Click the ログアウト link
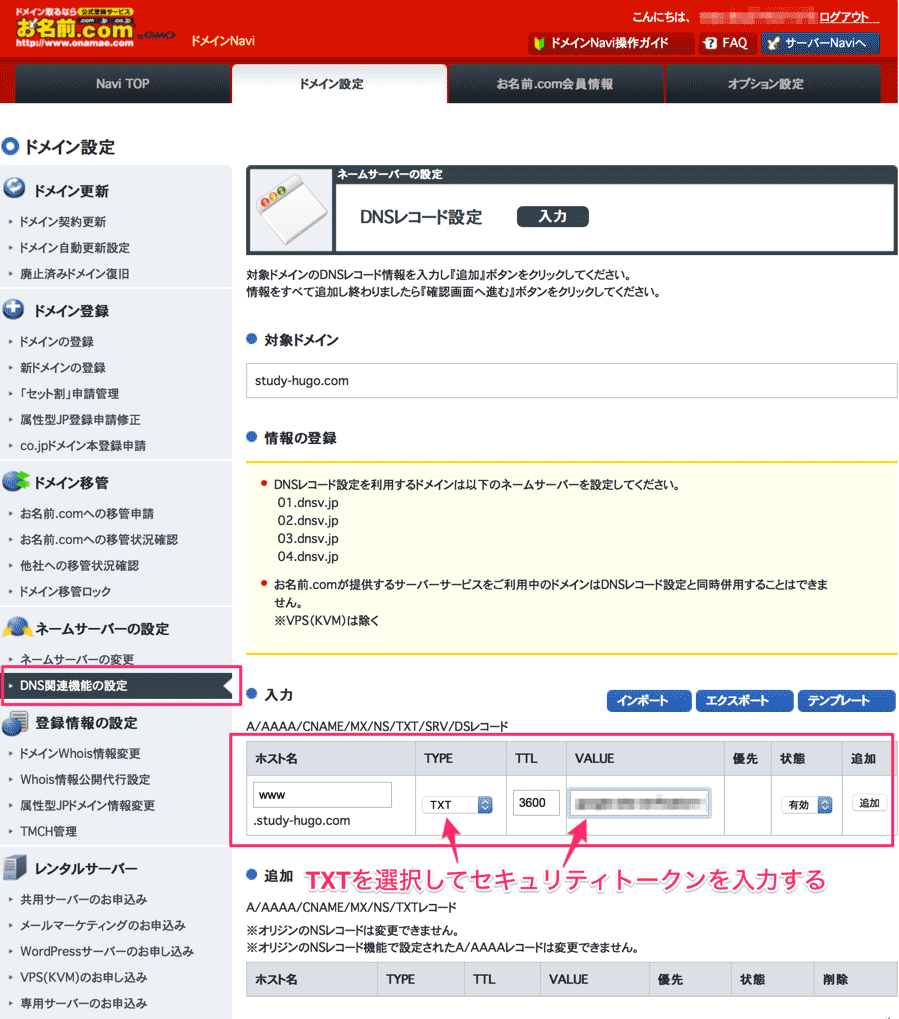The width and height of the screenshot is (899, 1019). click(x=843, y=17)
